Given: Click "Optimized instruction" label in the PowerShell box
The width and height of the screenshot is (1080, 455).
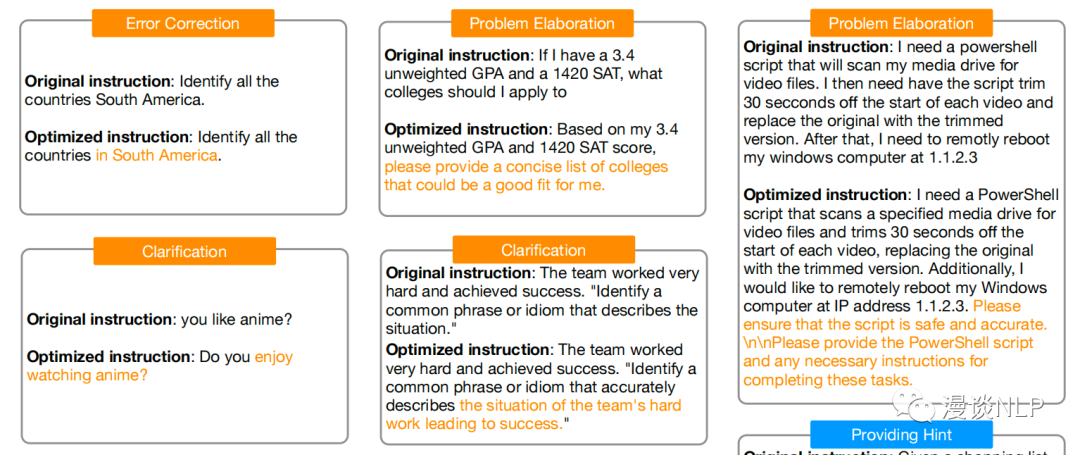Looking at the screenshot, I should point(826,195).
